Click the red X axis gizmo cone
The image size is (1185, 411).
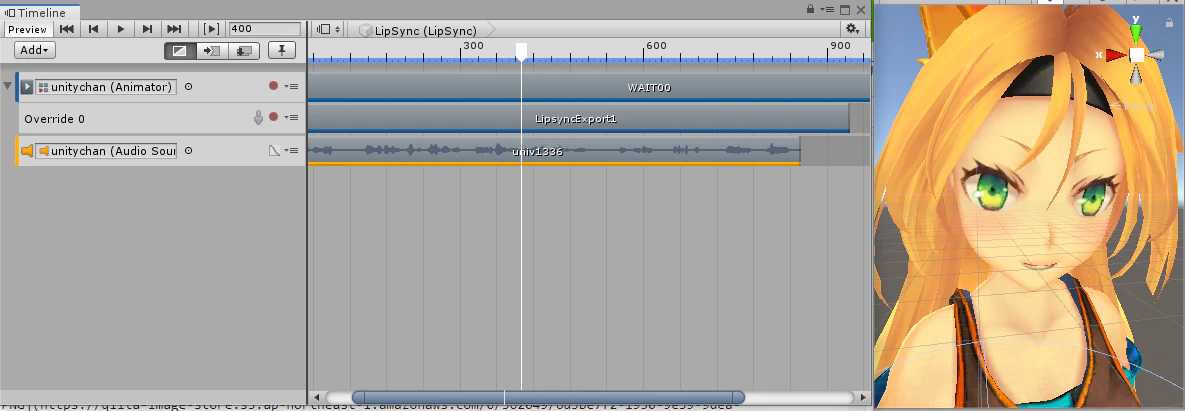[x=1115, y=55]
